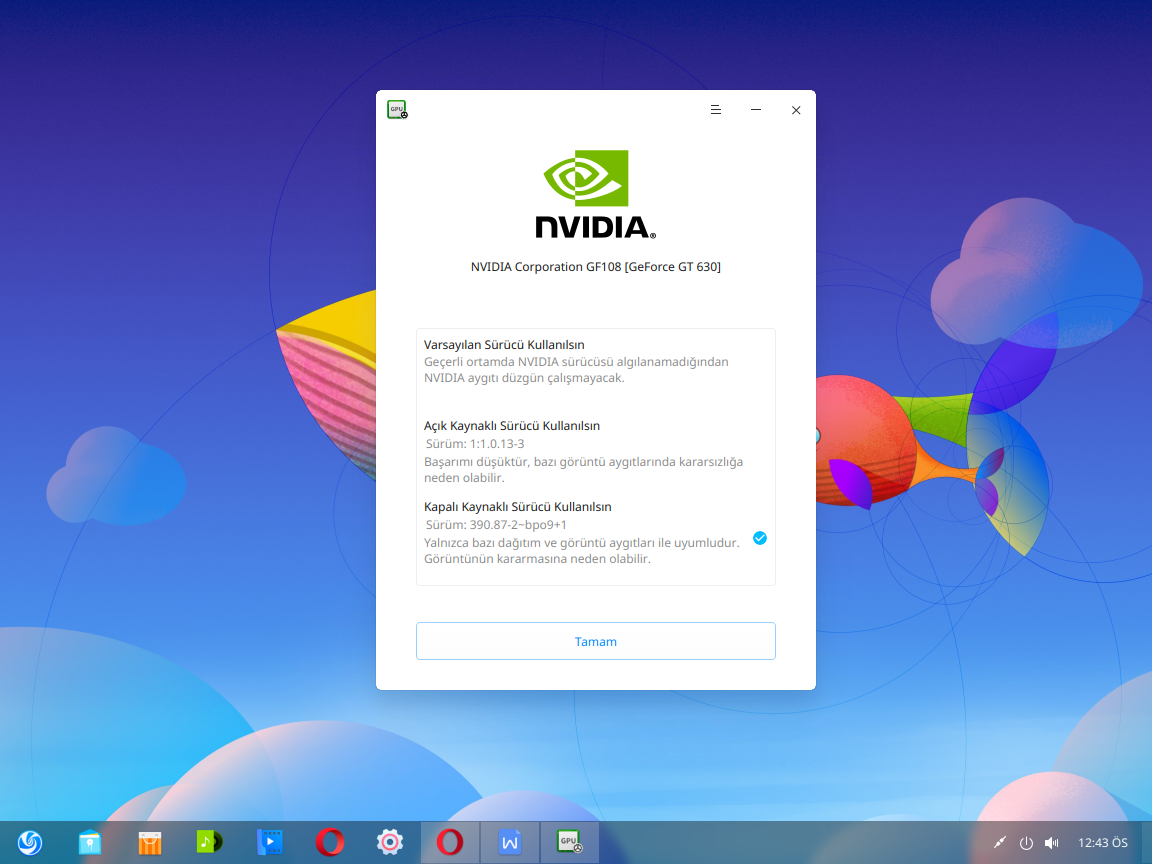This screenshot has width=1152, height=864.
Task: Launch the orange App Store bag icon
Action: (150, 843)
